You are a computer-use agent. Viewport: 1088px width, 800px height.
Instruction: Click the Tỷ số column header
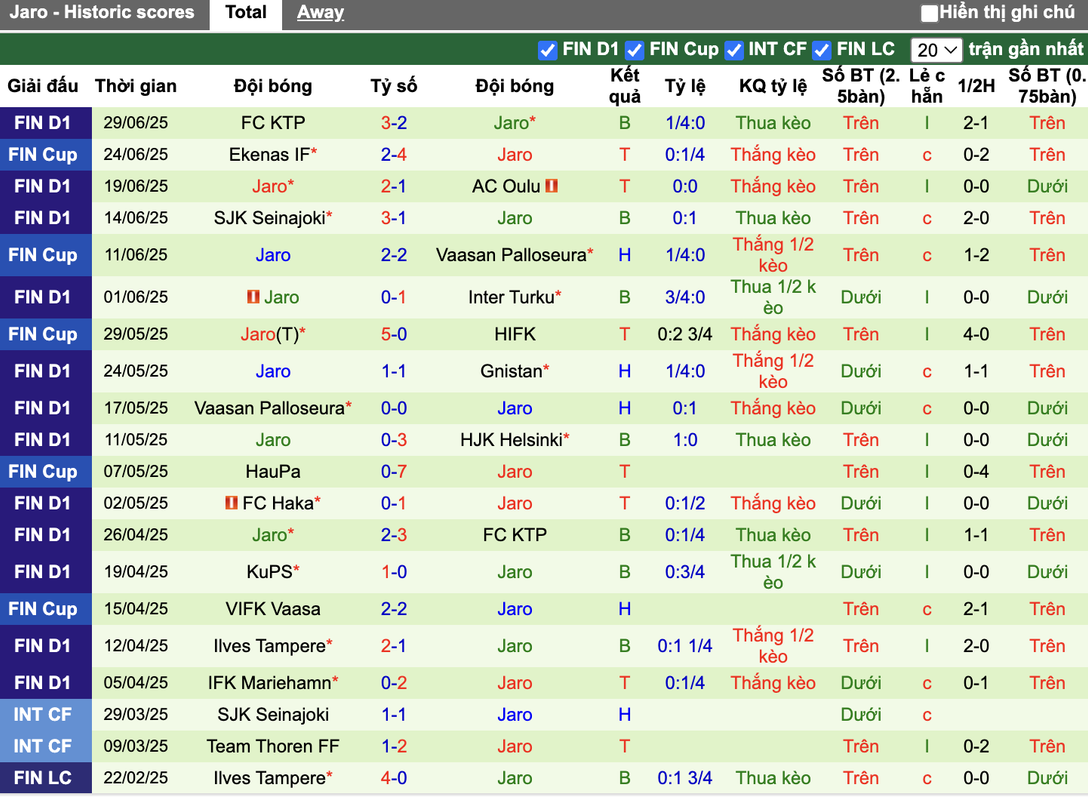(393, 86)
